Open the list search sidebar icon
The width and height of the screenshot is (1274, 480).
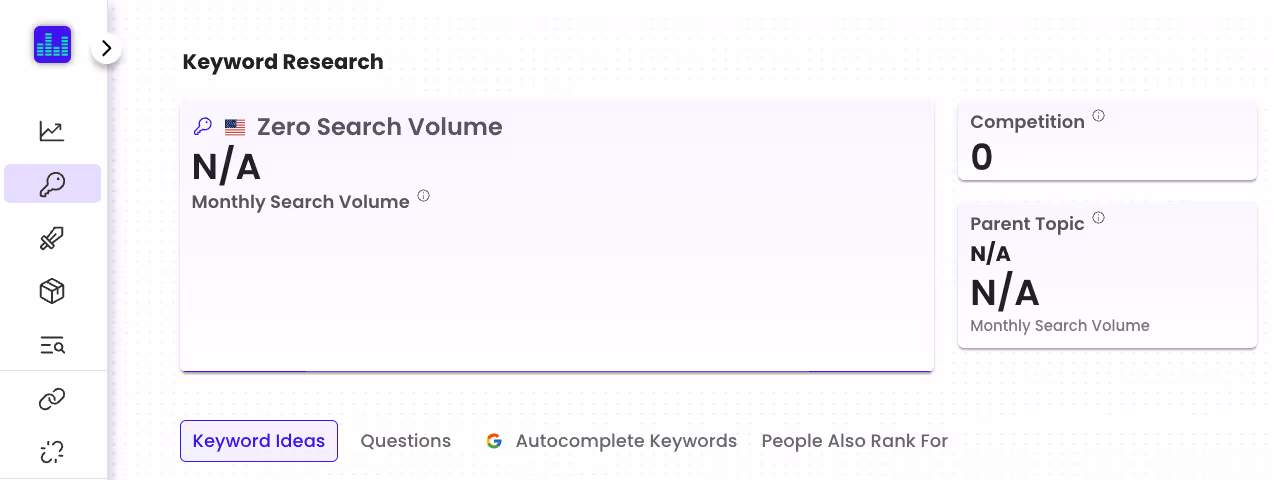[52, 346]
